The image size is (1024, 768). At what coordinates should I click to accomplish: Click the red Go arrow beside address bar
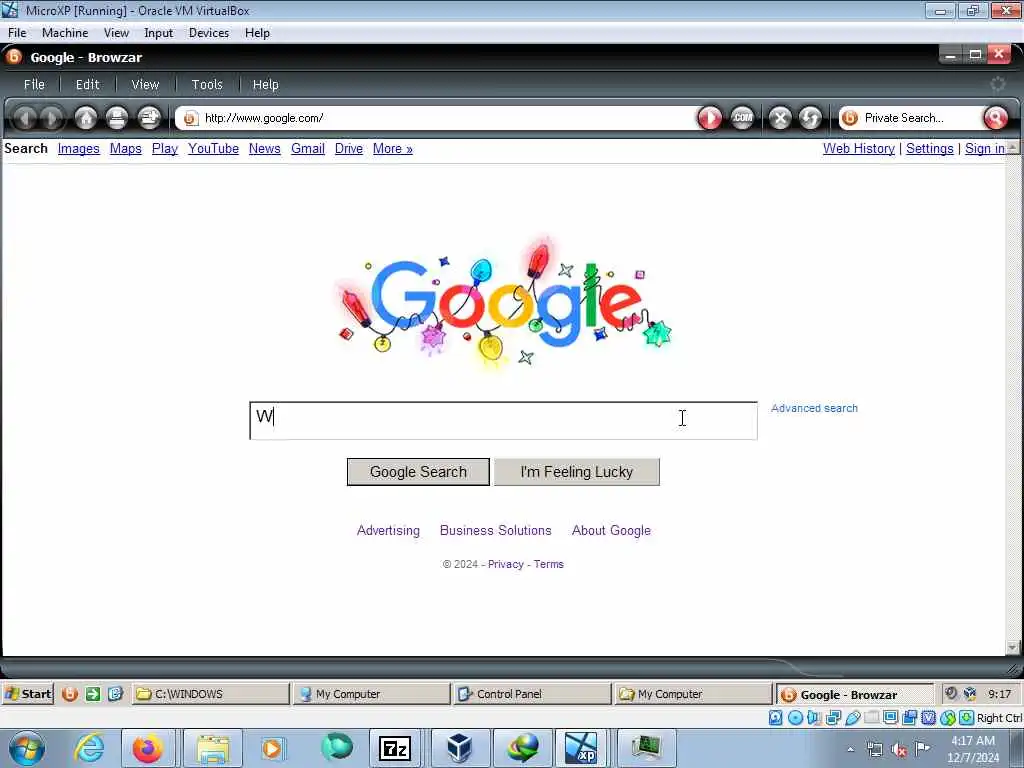(710, 118)
